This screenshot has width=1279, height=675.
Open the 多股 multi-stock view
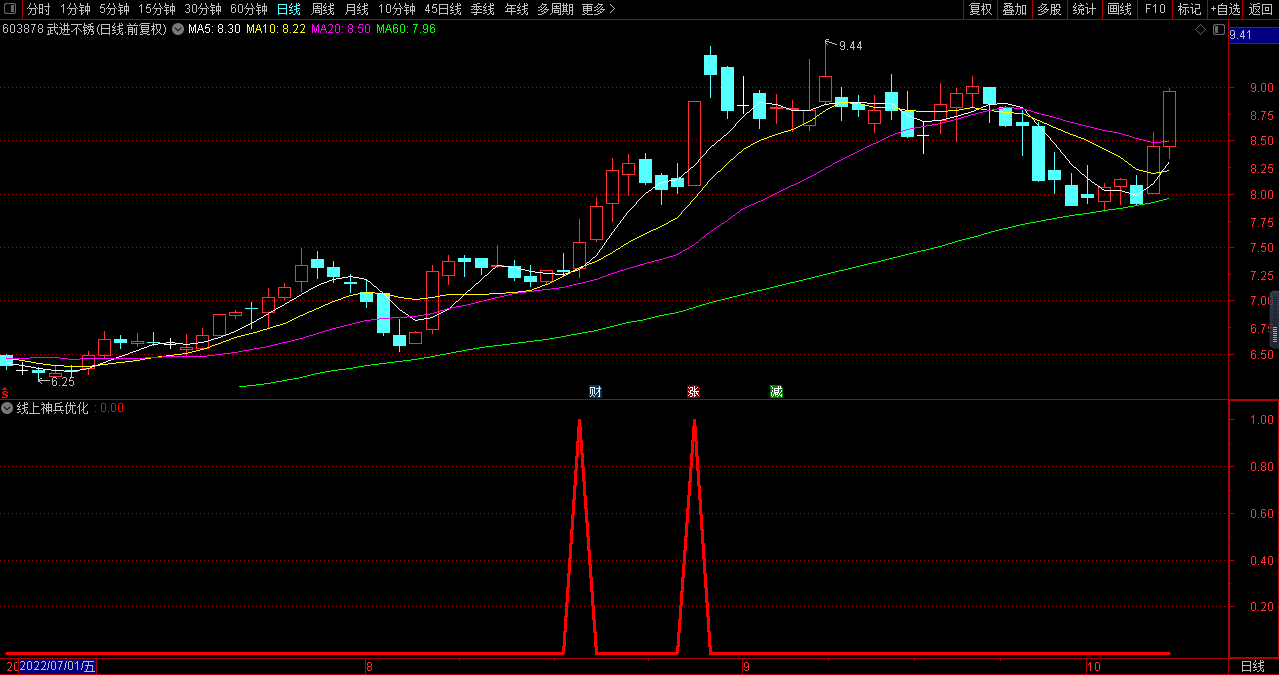[1049, 9]
